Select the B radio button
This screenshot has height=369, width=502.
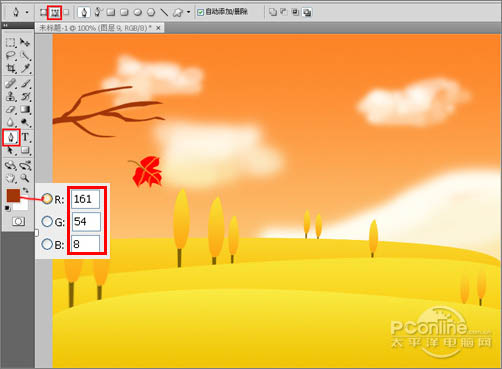[47, 244]
